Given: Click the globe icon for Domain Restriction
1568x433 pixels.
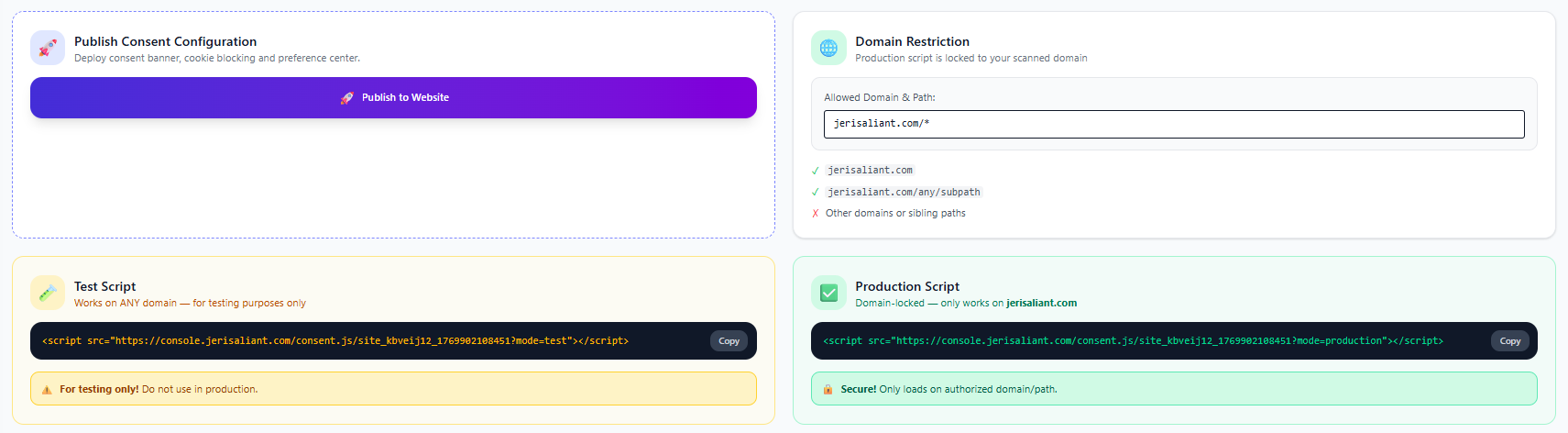Looking at the screenshot, I should click(828, 48).
